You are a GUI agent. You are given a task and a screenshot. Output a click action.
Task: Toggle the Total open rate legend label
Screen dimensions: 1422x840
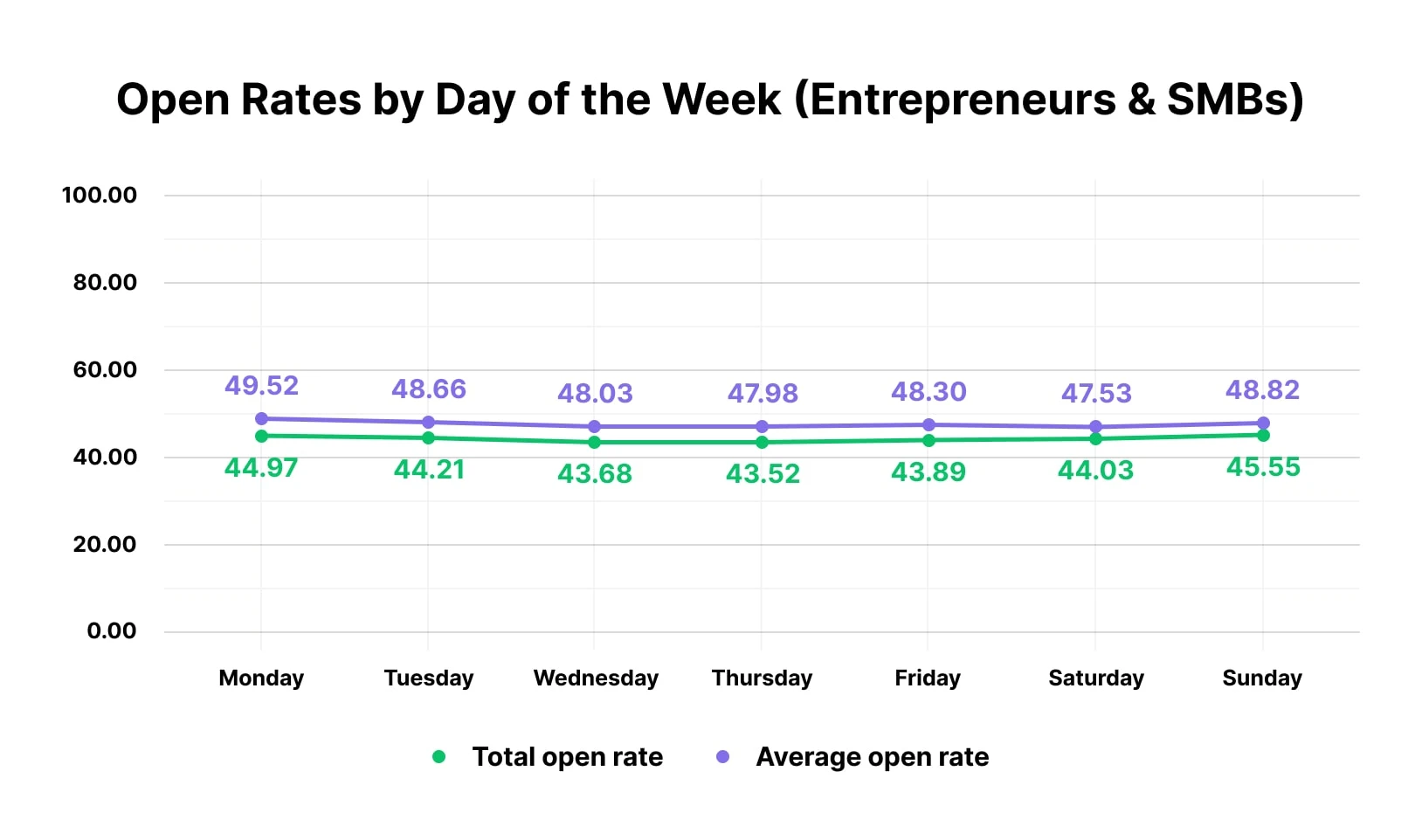tap(567, 757)
